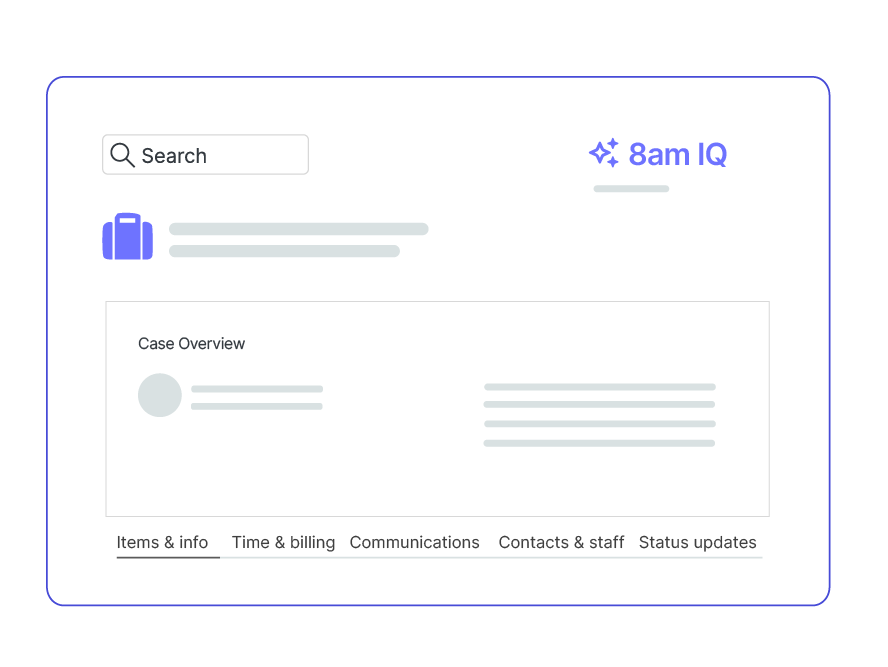Open the Time & billing tab
This screenshot has width=888, height=667.
283,542
